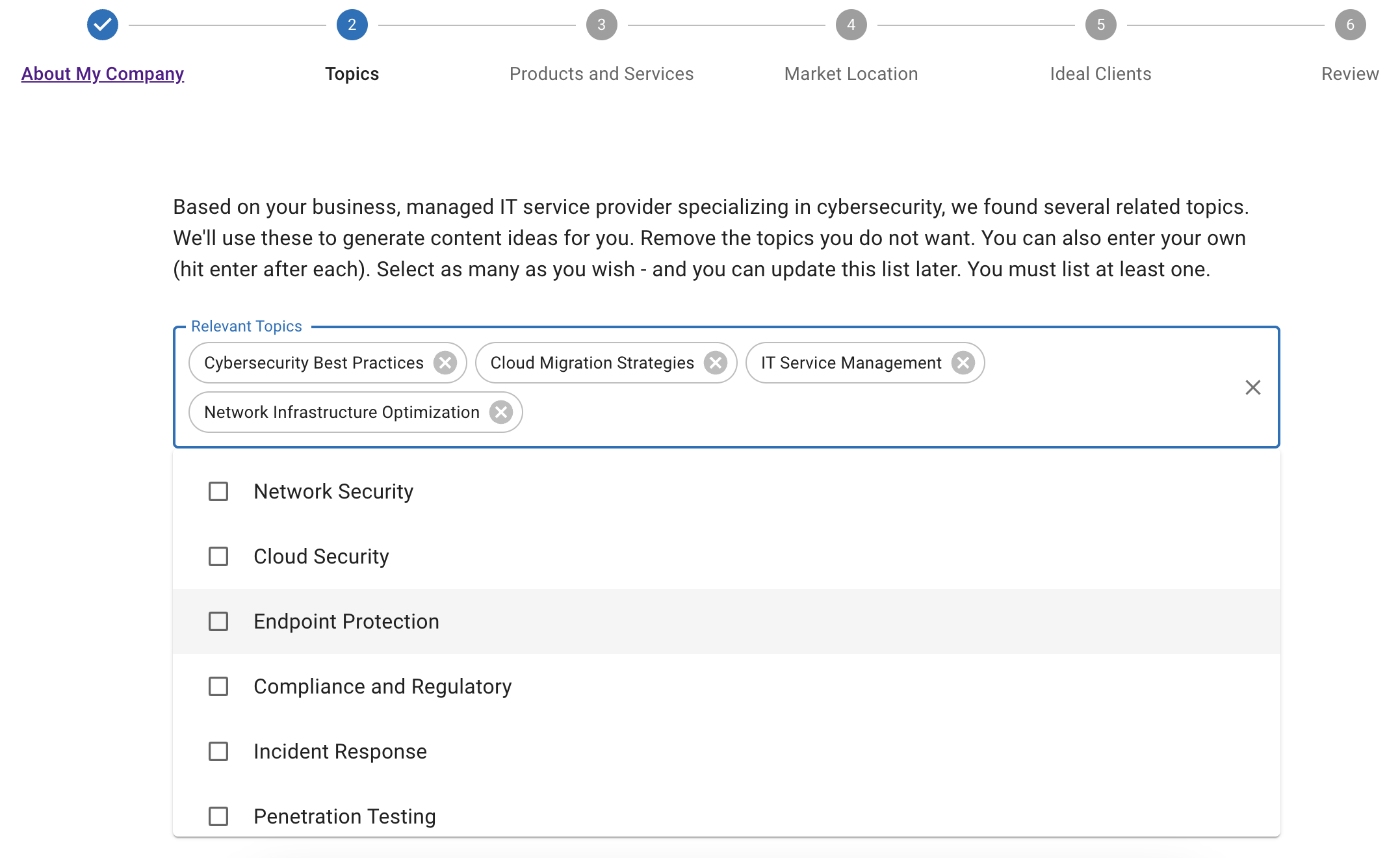This screenshot has height=858, width=1400.
Task: Open the Market Location step
Action: [851, 74]
